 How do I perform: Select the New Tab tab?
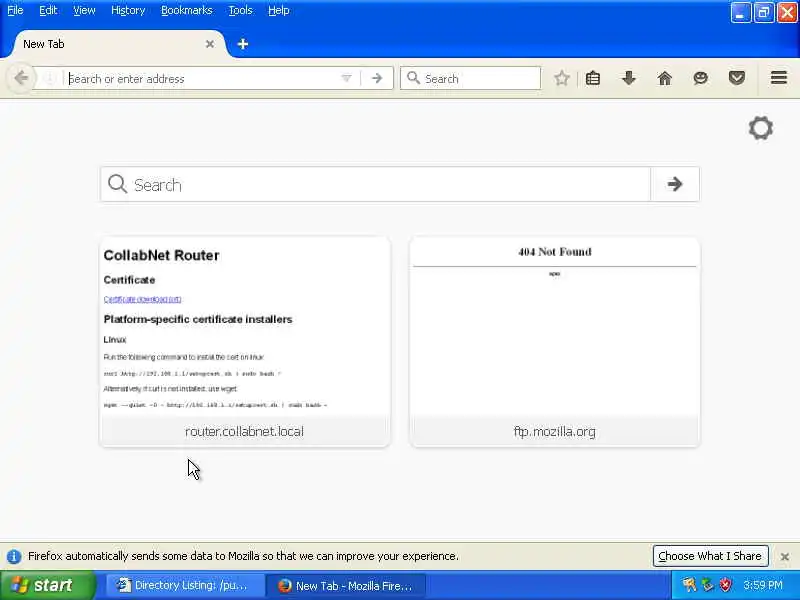pos(117,44)
